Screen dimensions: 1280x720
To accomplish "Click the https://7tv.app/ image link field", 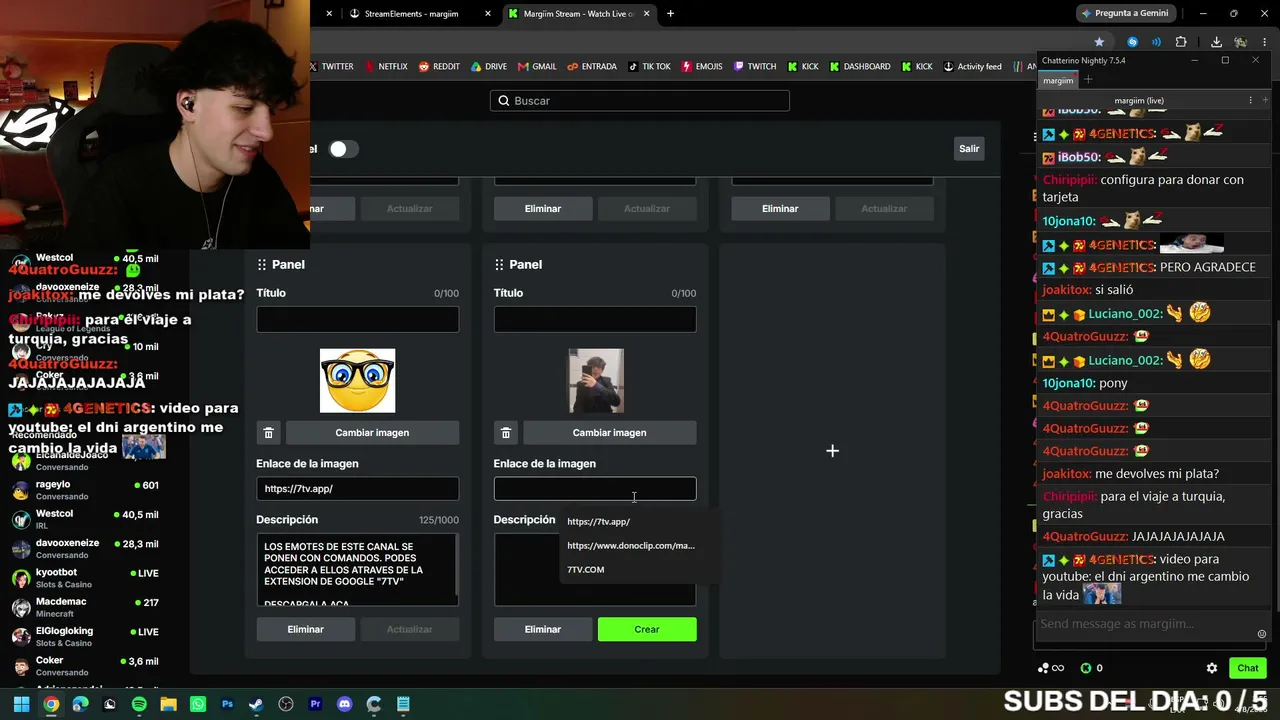I will point(358,489).
